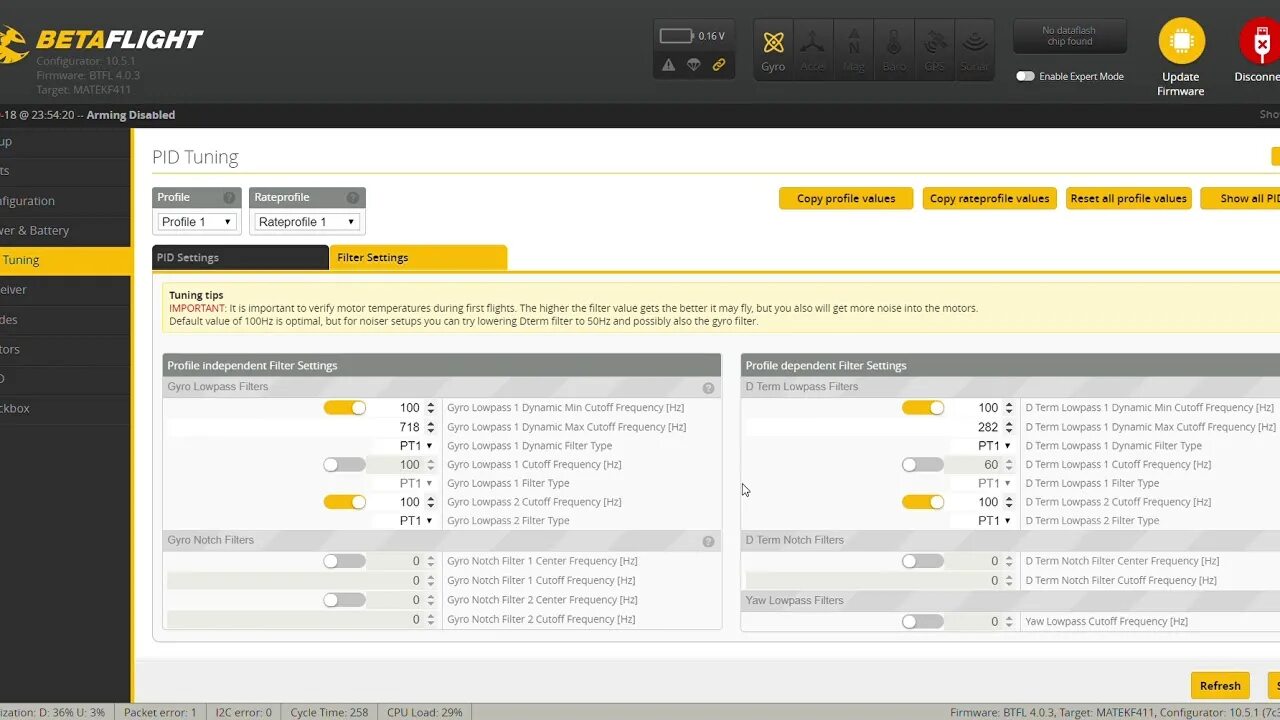Image resolution: width=1280 pixels, height=720 pixels.
Task: Click Reset all profile values button
Action: tap(1128, 198)
